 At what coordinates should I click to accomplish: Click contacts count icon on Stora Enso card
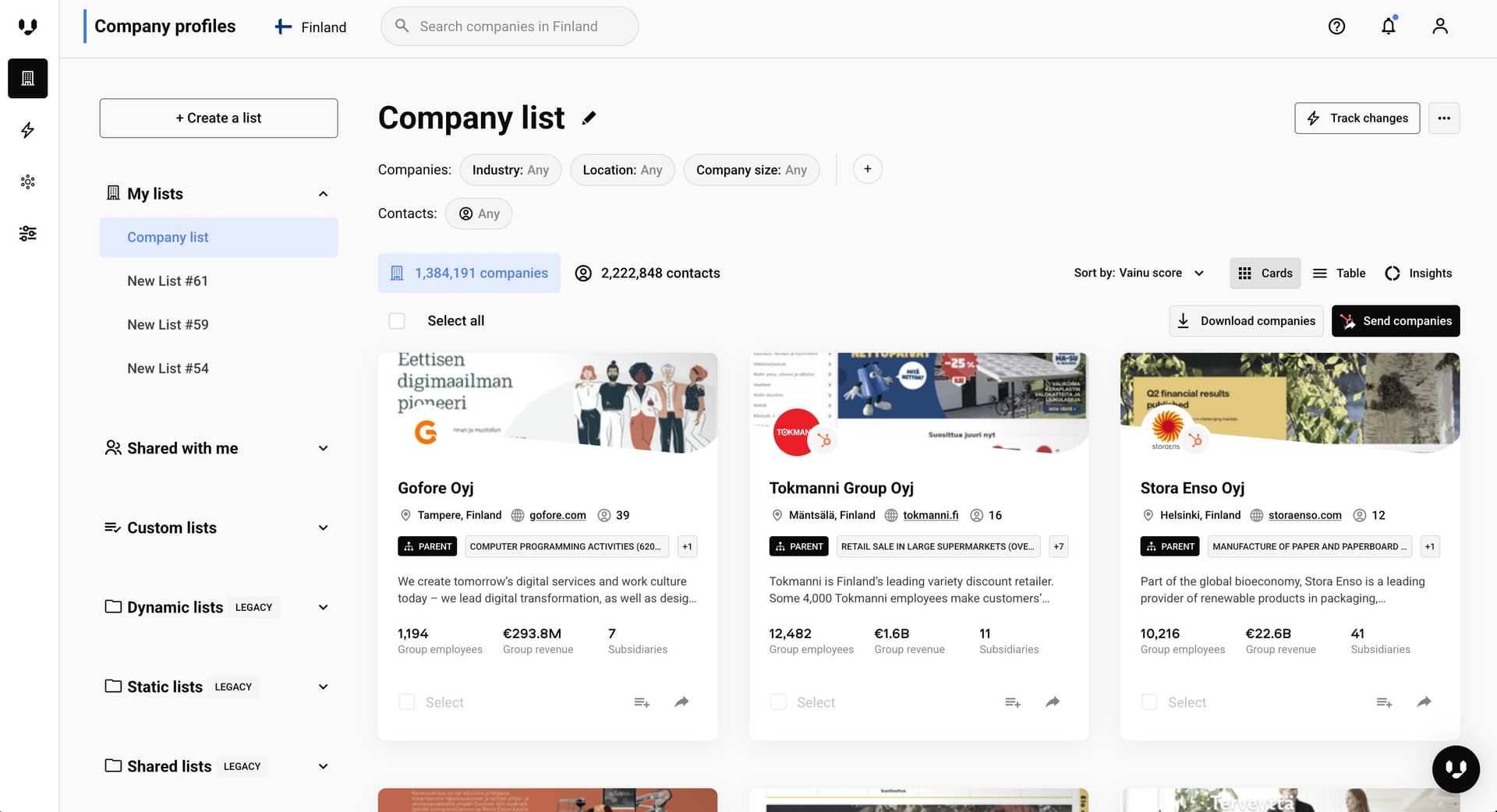click(x=1360, y=515)
